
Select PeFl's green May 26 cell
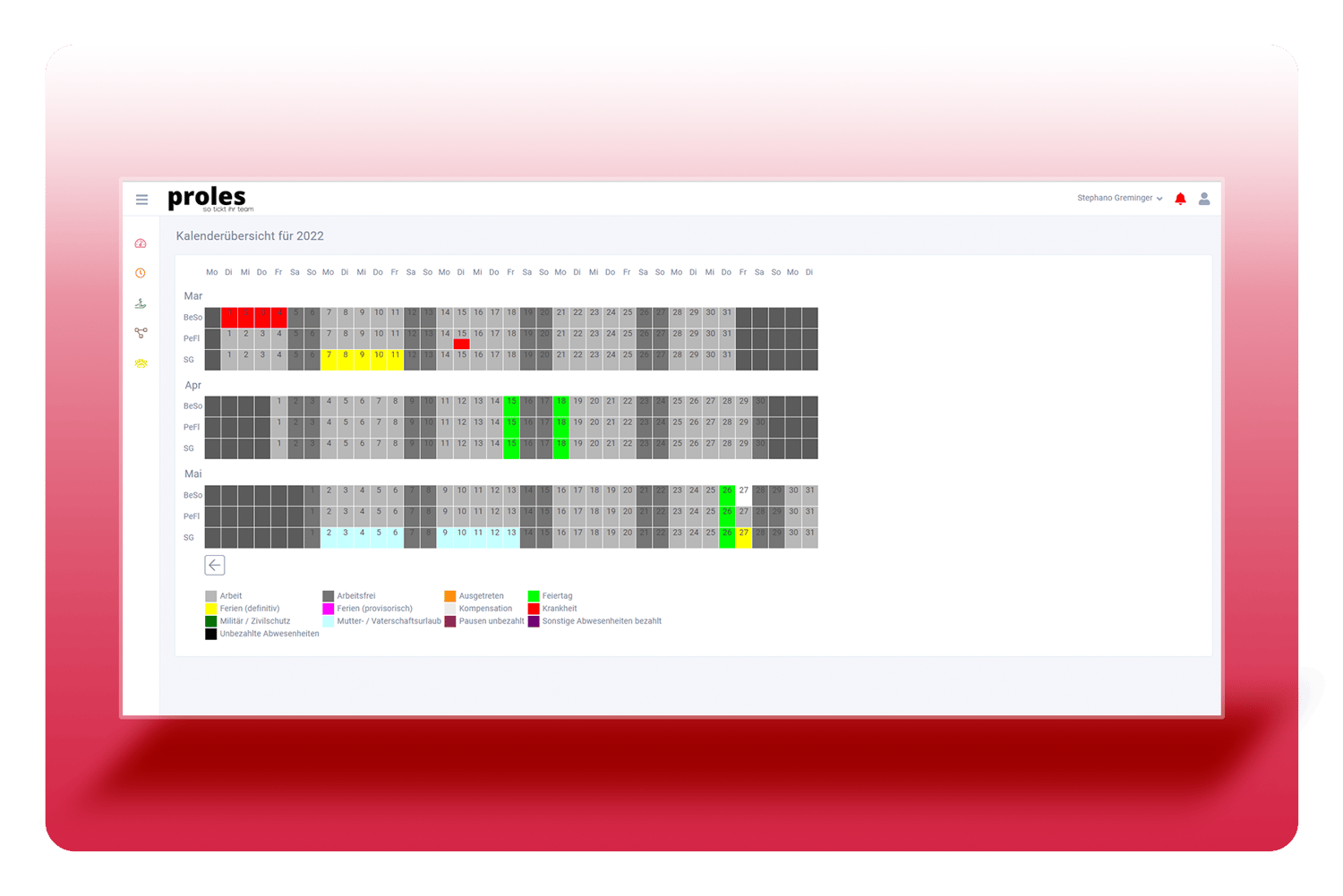727,516
